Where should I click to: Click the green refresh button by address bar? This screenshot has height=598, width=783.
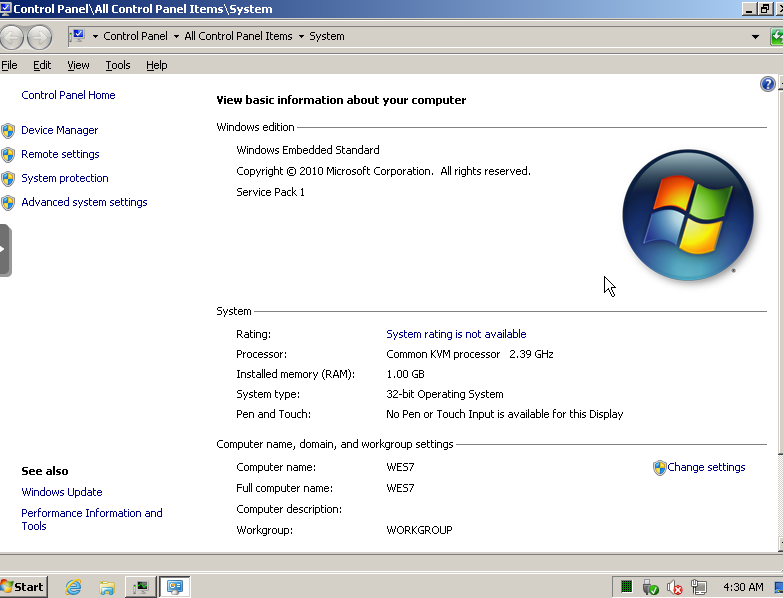(777, 36)
